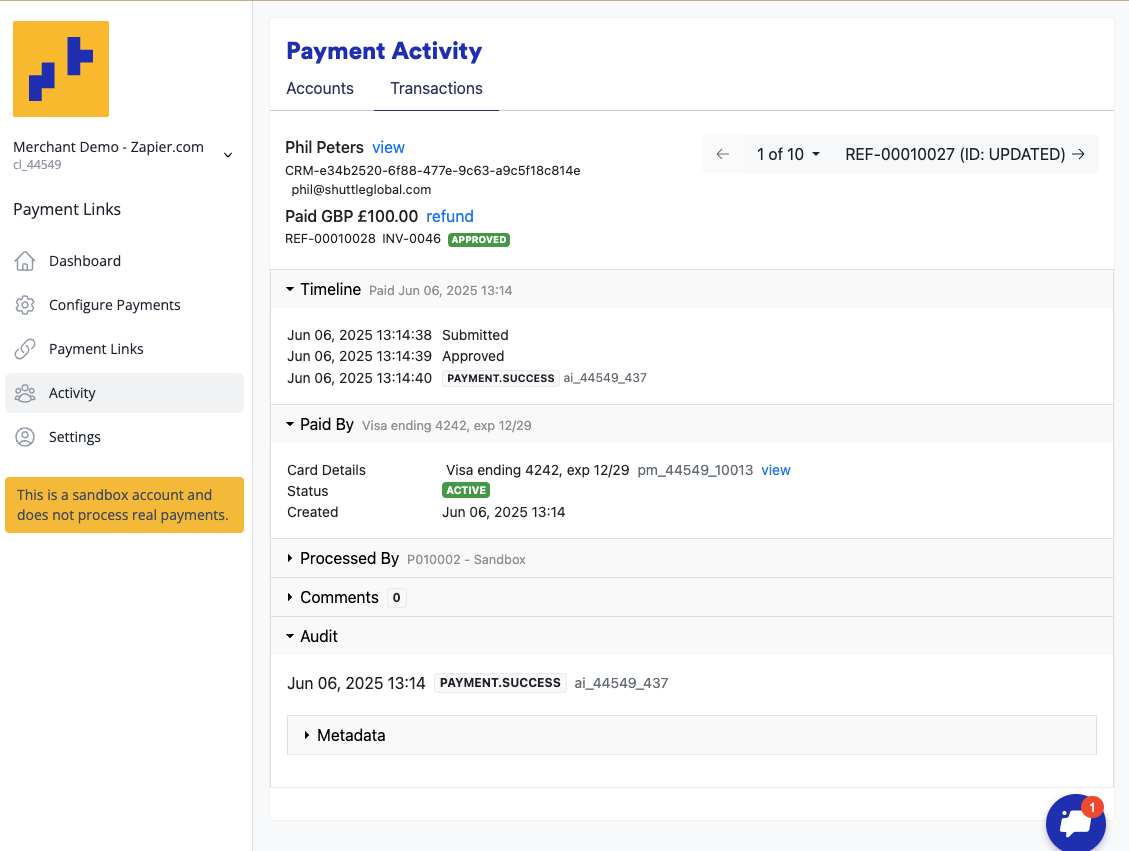This screenshot has height=851, width=1129.
Task: Open the merchant account switcher chevron
Action: [x=228, y=155]
